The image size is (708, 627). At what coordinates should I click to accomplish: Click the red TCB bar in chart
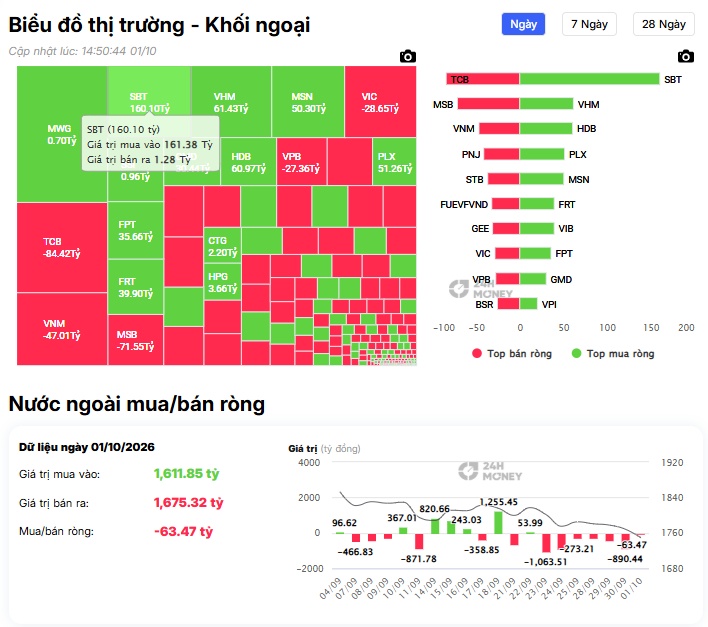[483, 79]
